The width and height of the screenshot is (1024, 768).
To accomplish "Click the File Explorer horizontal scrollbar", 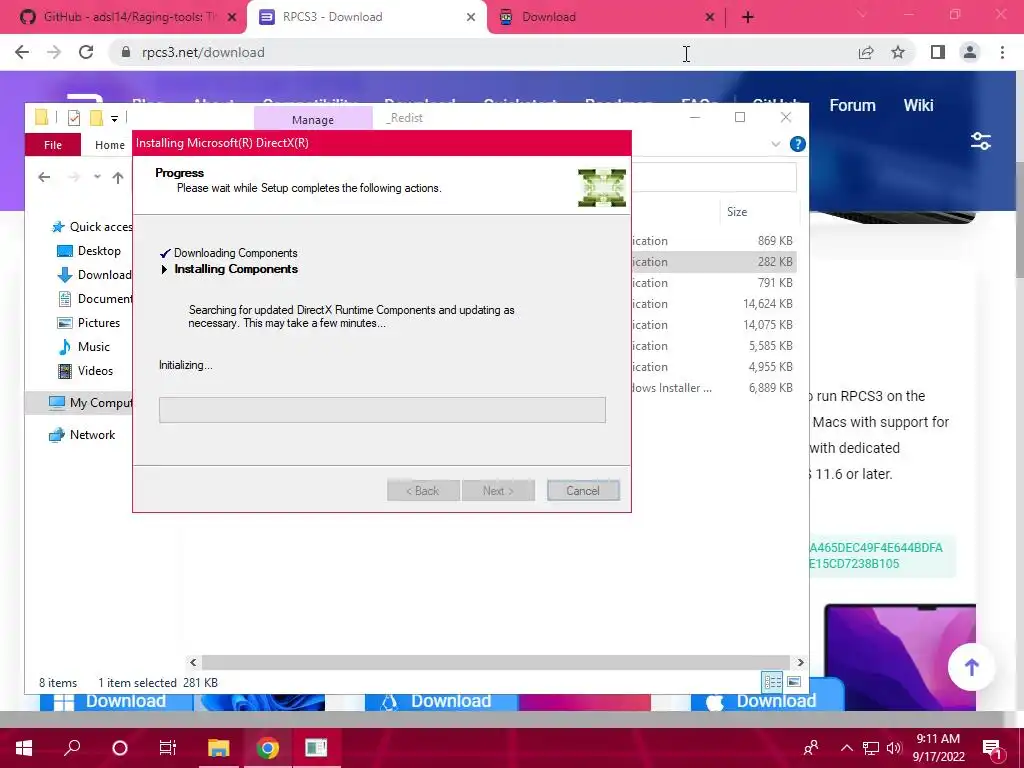I will click(x=496, y=662).
